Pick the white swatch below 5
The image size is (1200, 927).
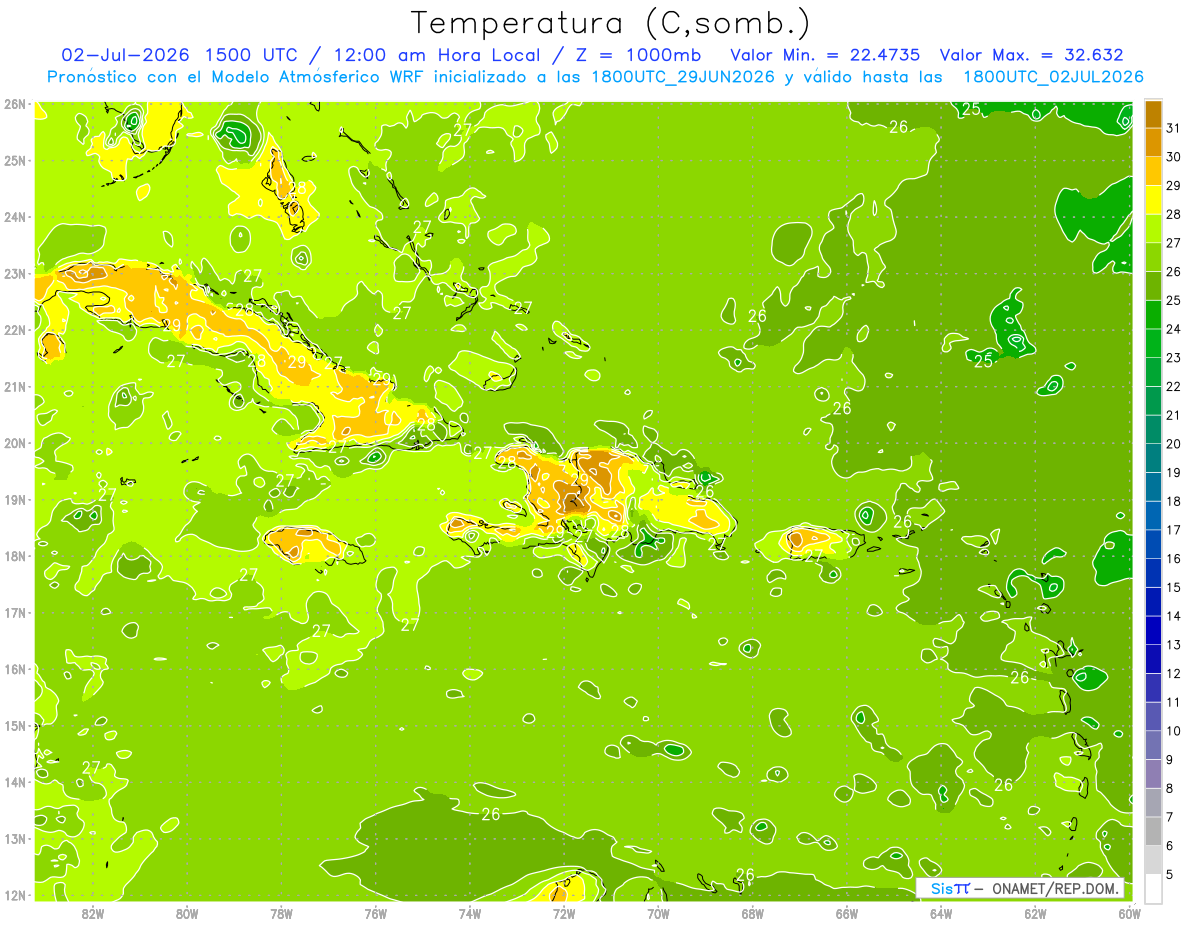pos(1153,888)
